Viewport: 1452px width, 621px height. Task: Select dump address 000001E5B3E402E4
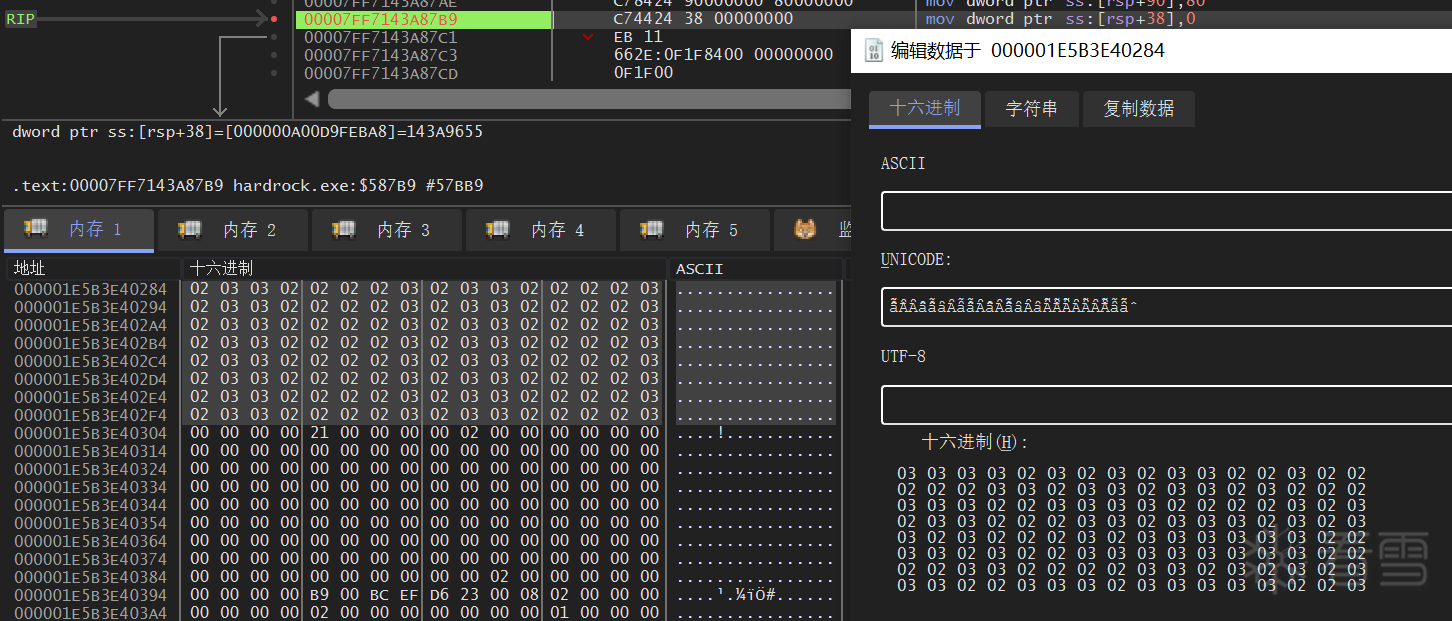[90, 397]
